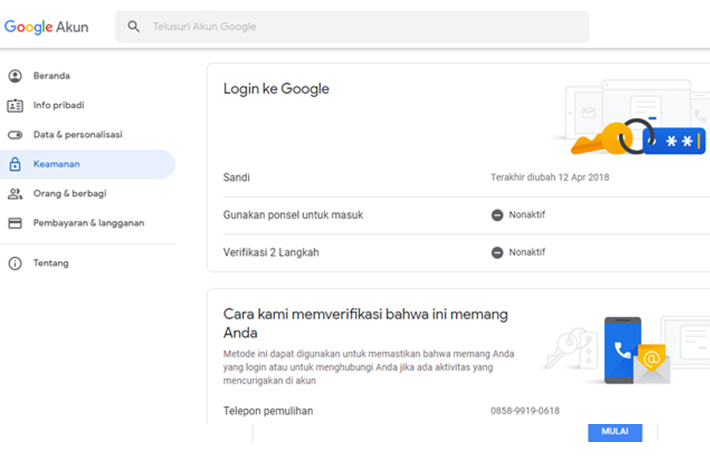Select Data & personalisasi in sidebar
The width and height of the screenshot is (710, 473).
pyautogui.click(x=88, y=135)
